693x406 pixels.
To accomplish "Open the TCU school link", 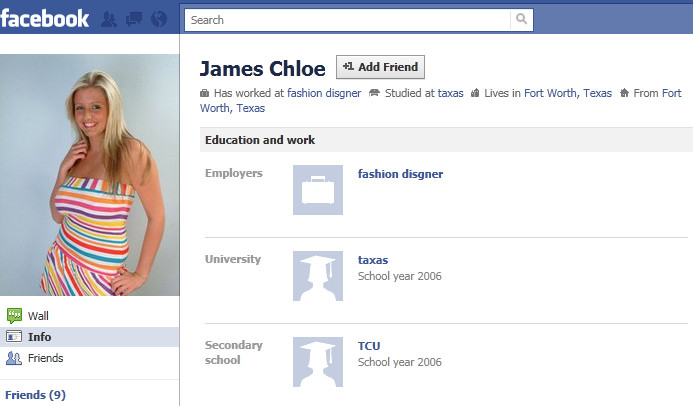I will pyautogui.click(x=369, y=346).
